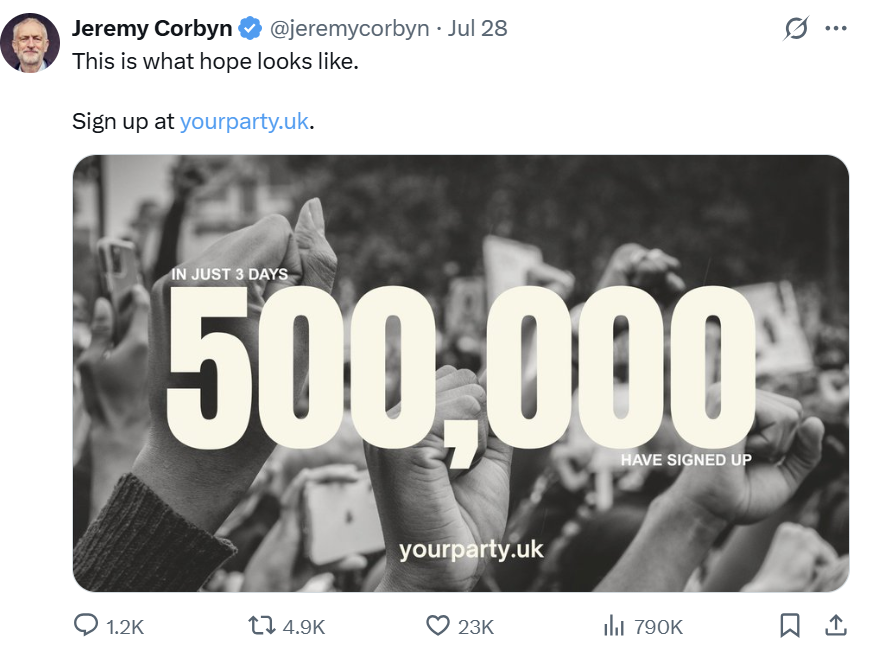Follow the blue yourparty.uk link in the post text
871x657 pixels.
coord(244,121)
